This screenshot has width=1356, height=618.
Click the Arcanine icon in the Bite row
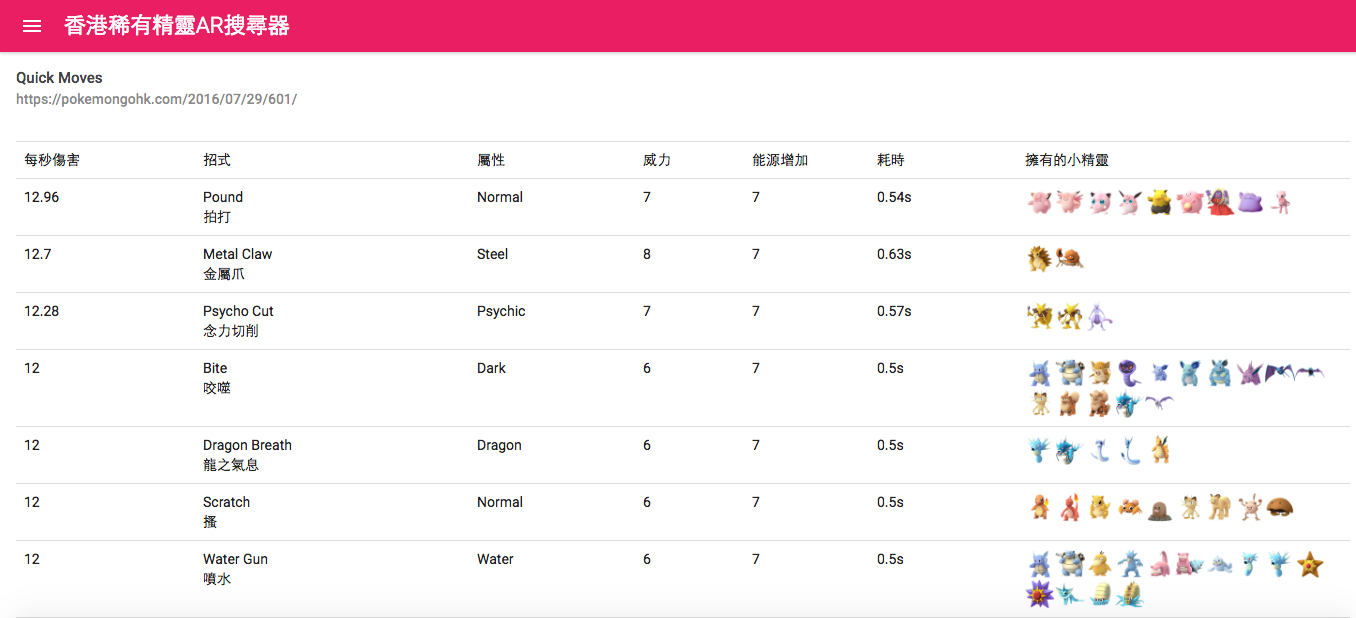click(x=1100, y=404)
